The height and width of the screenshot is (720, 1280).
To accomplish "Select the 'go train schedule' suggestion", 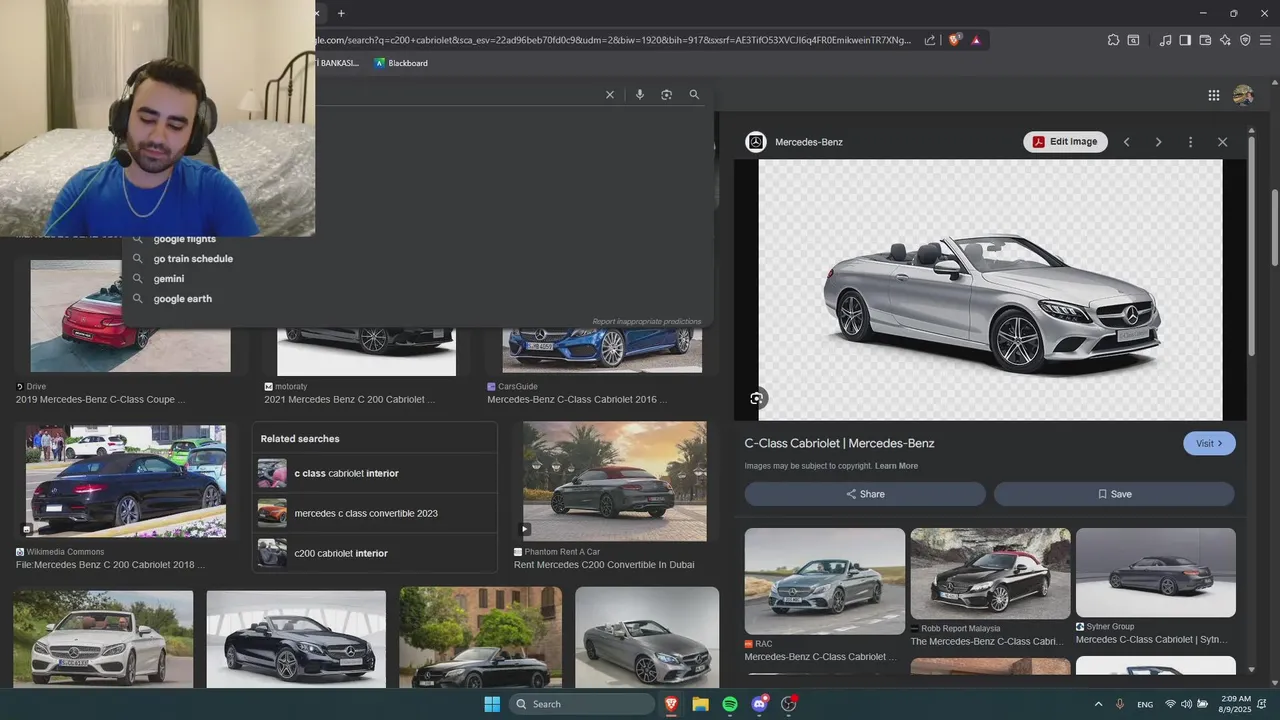I will click(x=193, y=259).
